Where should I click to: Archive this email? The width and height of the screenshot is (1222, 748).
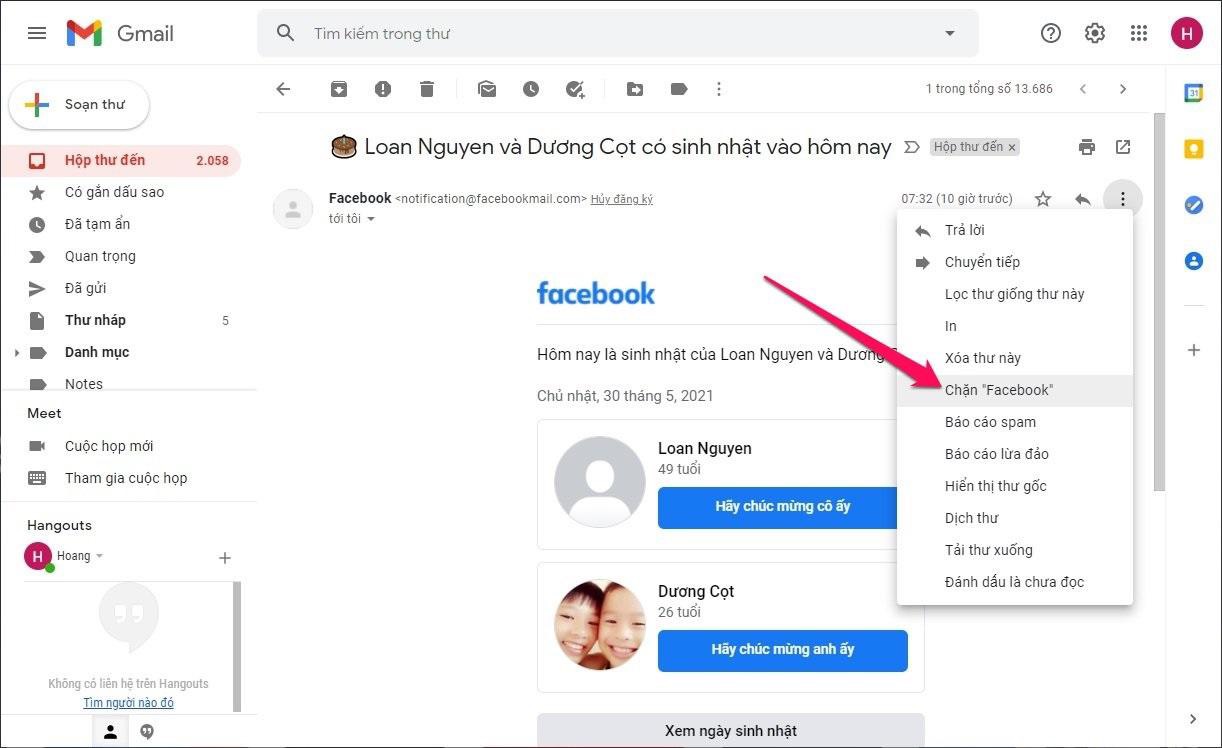pyautogui.click(x=339, y=89)
